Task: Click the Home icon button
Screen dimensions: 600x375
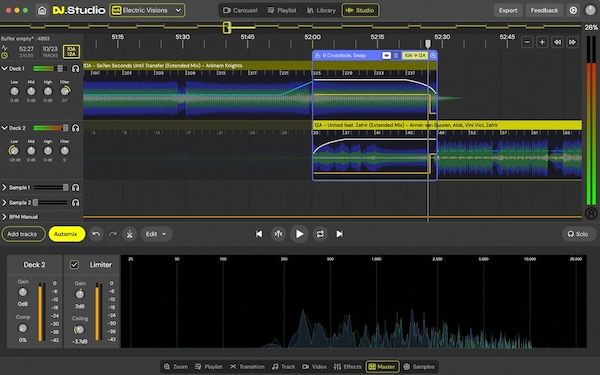Action: coord(42,10)
